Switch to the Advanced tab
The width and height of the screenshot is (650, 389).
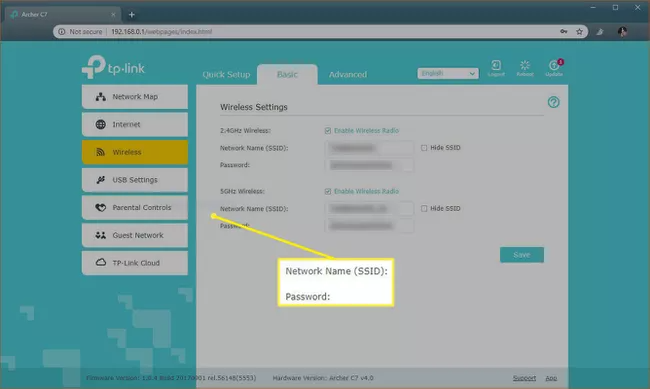(x=348, y=75)
